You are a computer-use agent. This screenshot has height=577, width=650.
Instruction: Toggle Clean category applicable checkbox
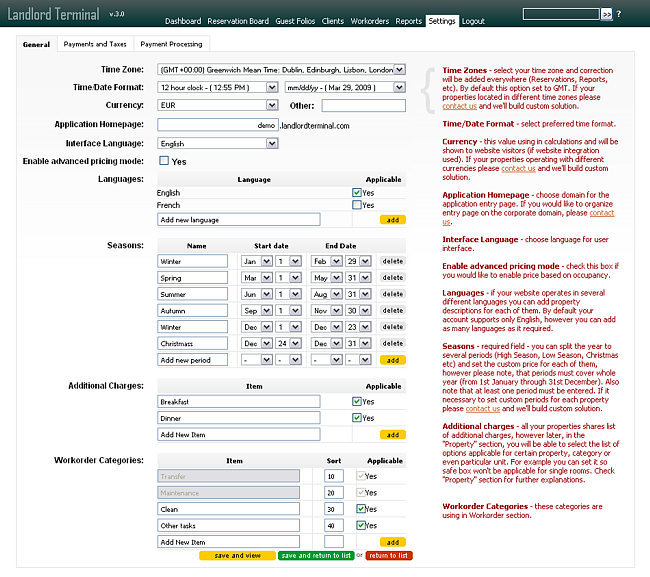click(x=361, y=509)
